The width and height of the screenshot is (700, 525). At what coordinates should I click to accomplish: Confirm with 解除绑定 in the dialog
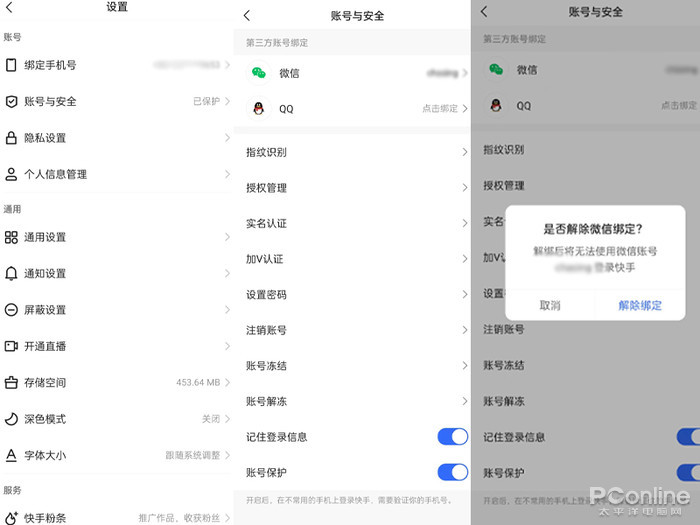640,305
